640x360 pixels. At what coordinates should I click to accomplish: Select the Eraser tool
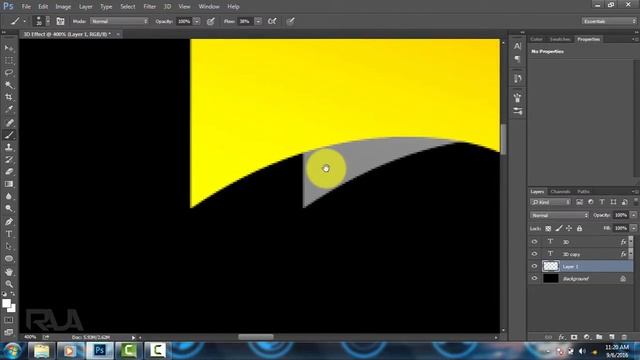click(x=9, y=172)
